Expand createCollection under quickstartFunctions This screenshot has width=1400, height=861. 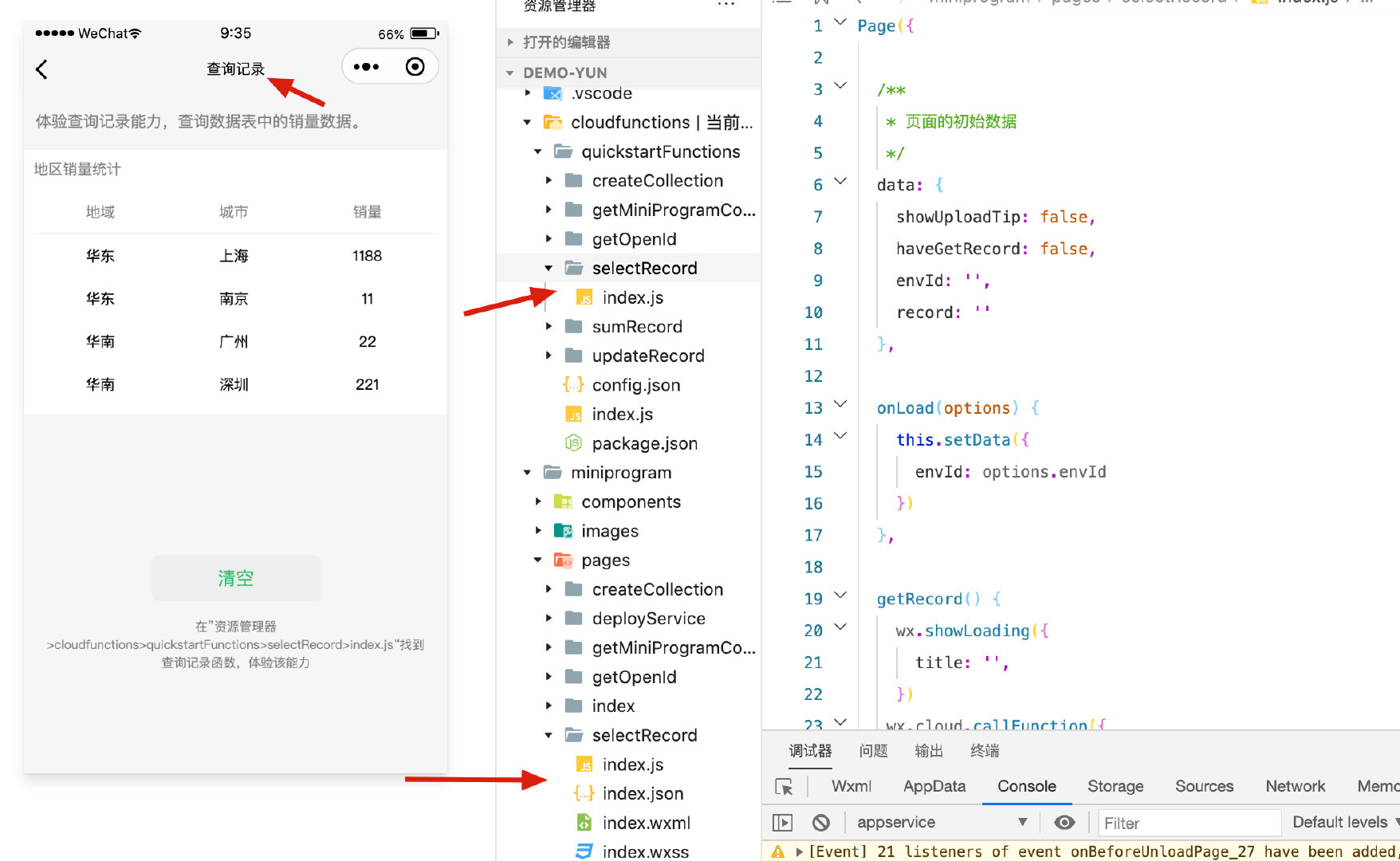pos(549,181)
